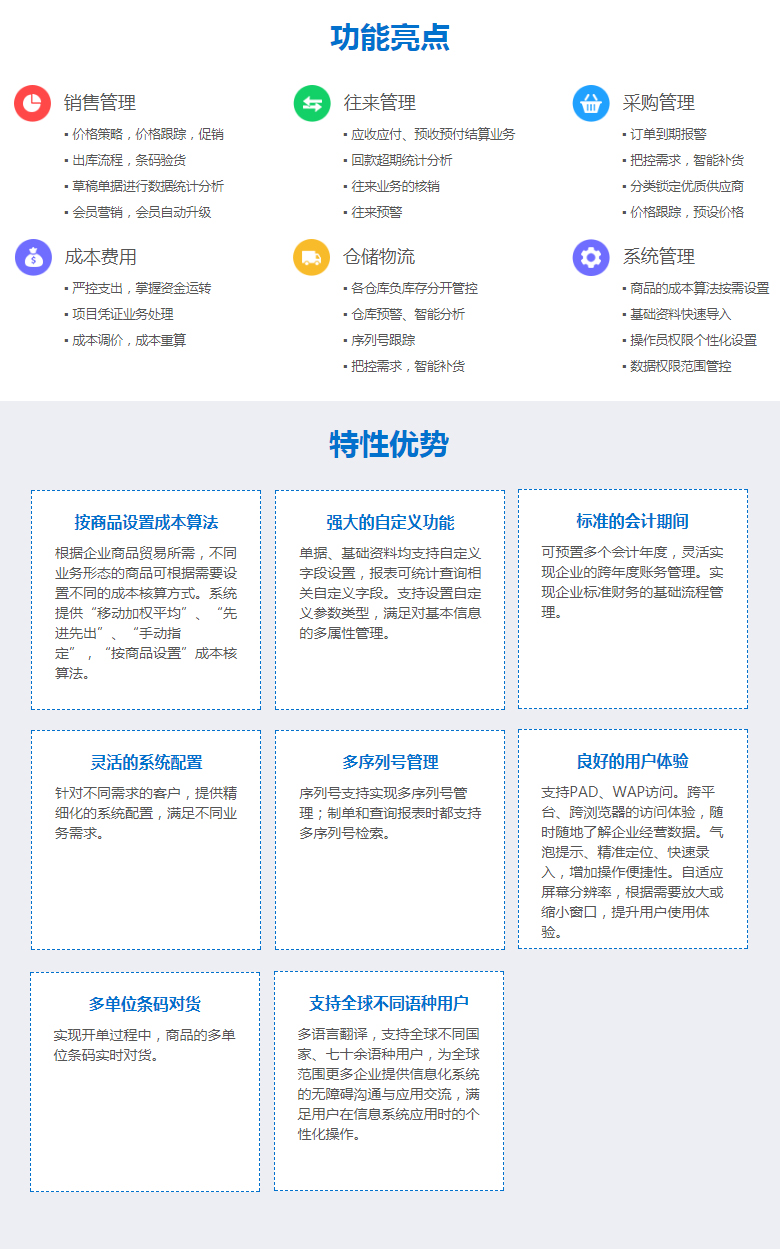Screen dimensions: 780x1249
Task: Click the 良好的用户体验 card title
Action: pyautogui.click(x=633, y=761)
